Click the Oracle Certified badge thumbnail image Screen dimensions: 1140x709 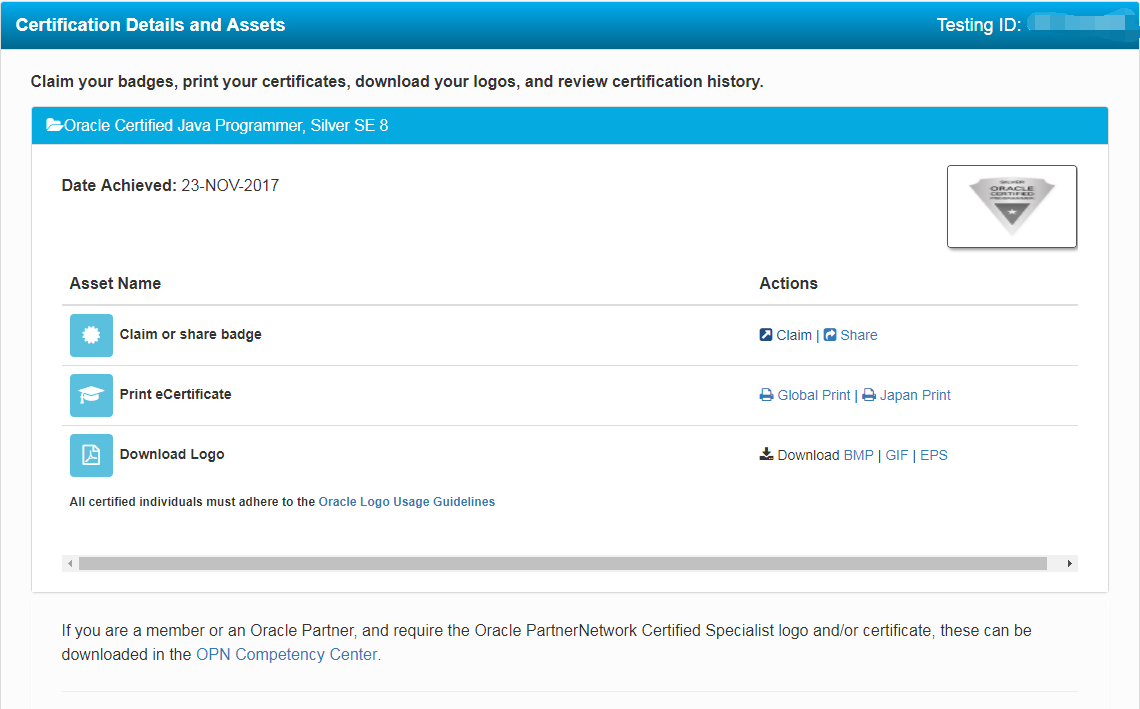(x=1012, y=206)
